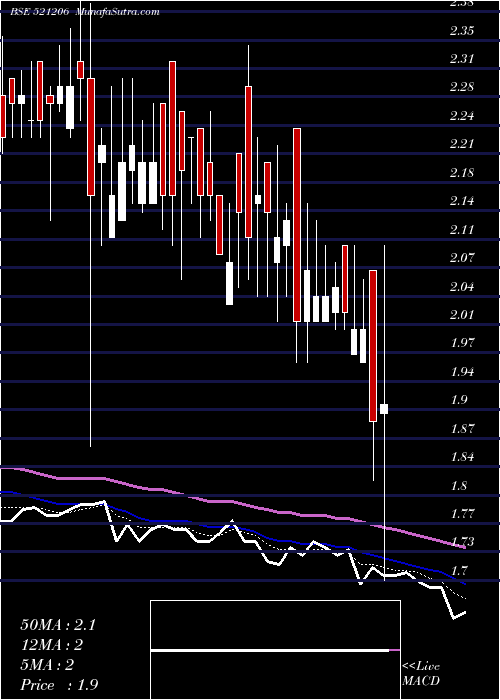Click the 2.14 price axis label
500x700 pixels.
[x=462, y=201]
